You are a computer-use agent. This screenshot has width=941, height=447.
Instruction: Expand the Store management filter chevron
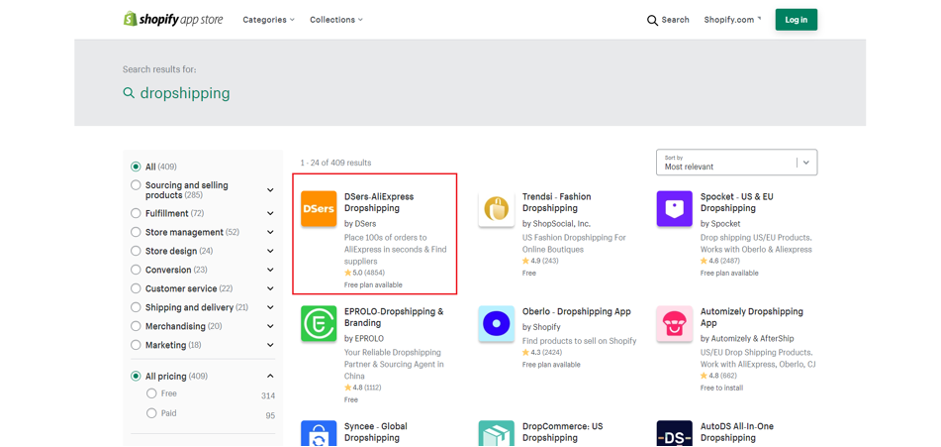[x=270, y=232]
